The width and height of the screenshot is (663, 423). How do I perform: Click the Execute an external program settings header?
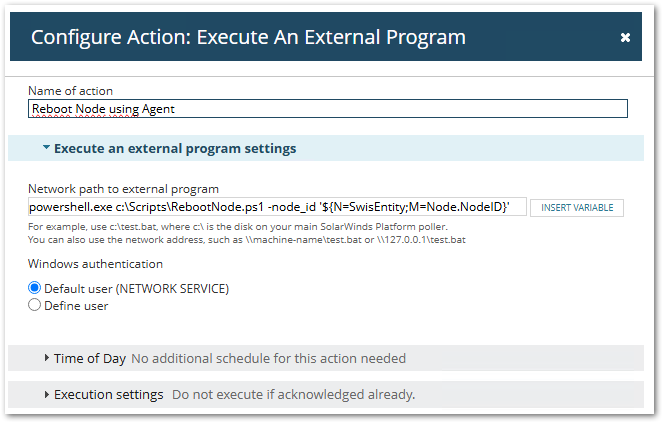click(x=175, y=149)
